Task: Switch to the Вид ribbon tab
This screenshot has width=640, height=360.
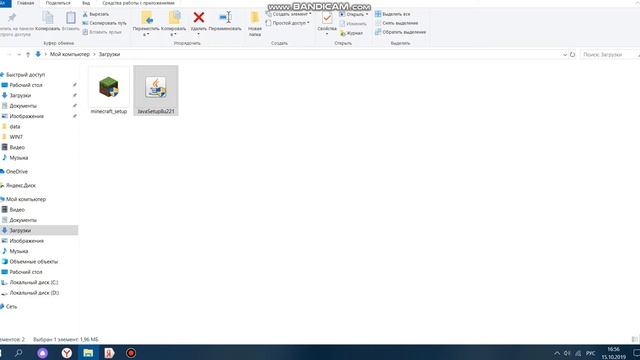Action: tap(86, 3)
